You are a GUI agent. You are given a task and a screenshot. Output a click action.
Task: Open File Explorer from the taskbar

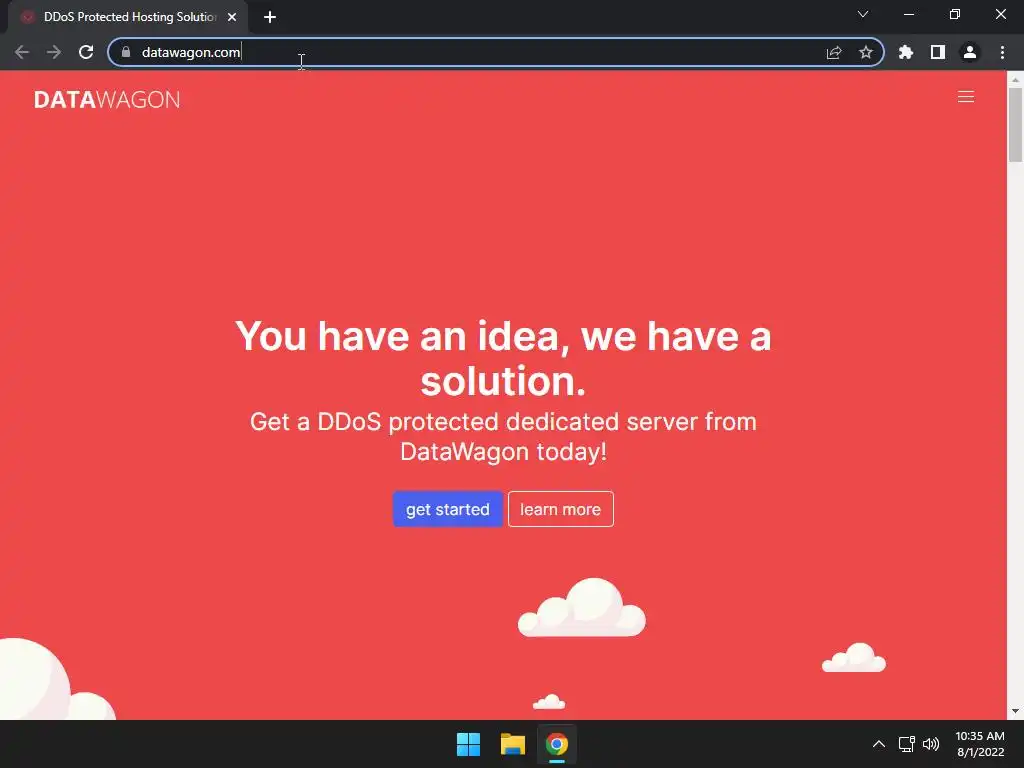coord(513,744)
